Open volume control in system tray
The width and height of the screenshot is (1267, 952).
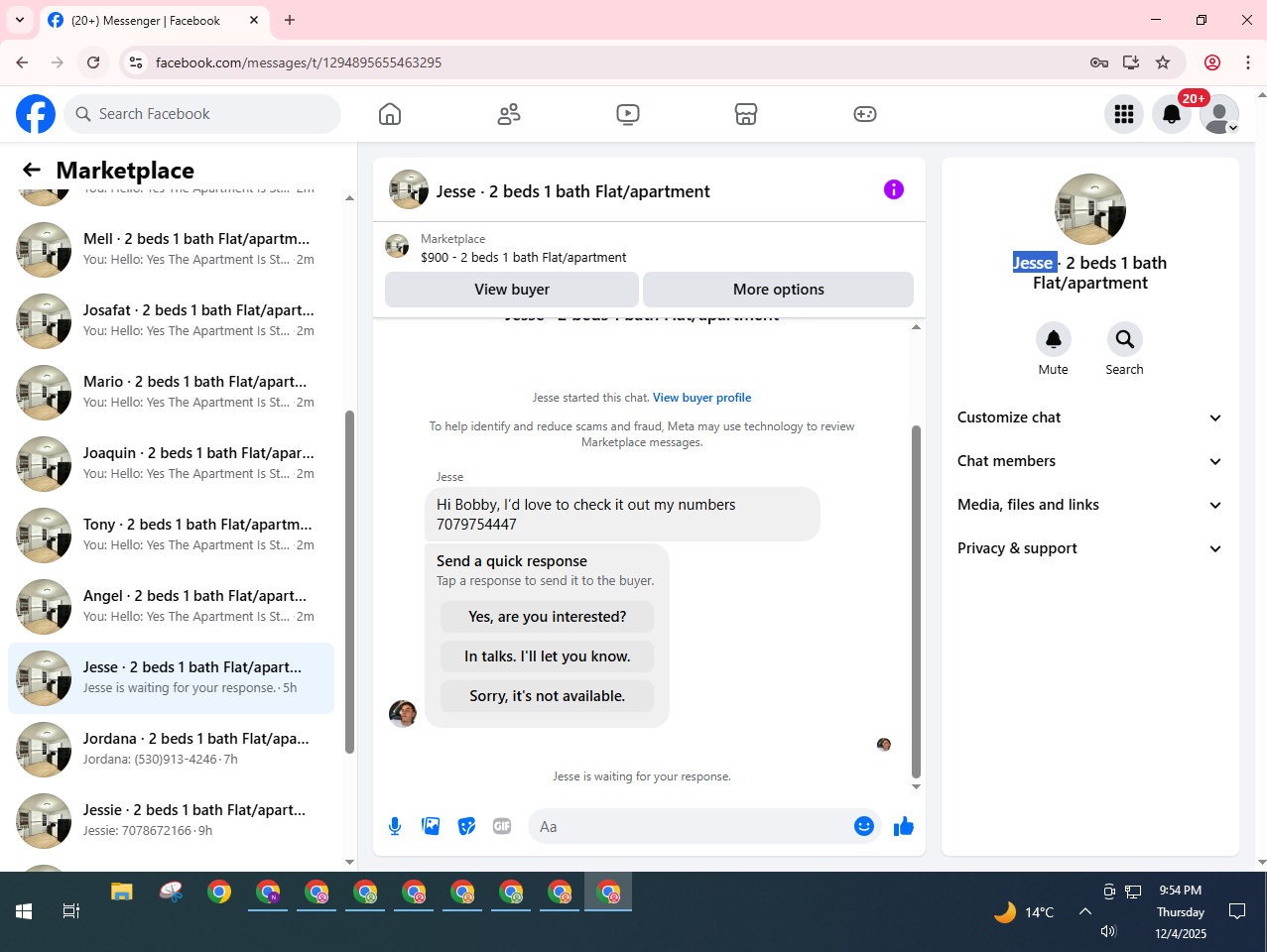[1109, 931]
